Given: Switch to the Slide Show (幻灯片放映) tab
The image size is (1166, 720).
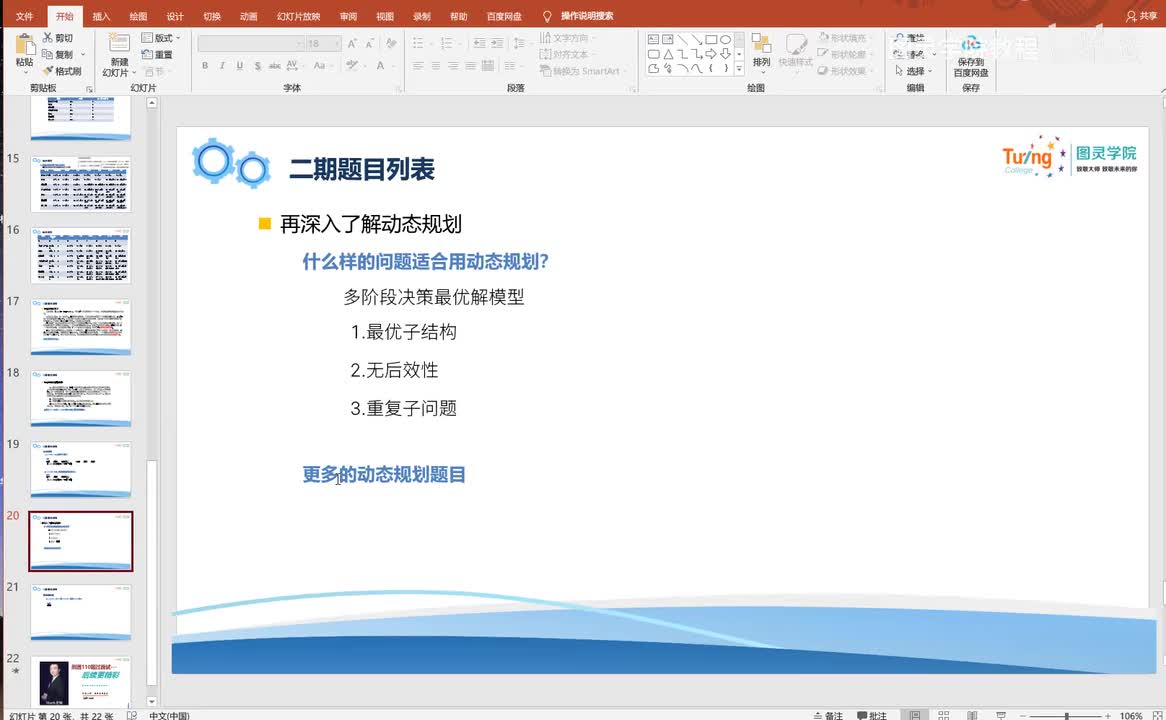Looking at the screenshot, I should [x=298, y=16].
